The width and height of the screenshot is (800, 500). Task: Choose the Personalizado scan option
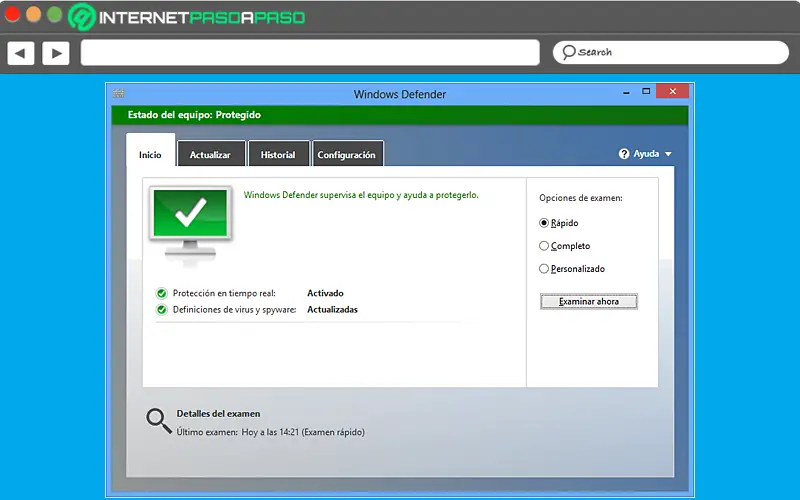544,269
